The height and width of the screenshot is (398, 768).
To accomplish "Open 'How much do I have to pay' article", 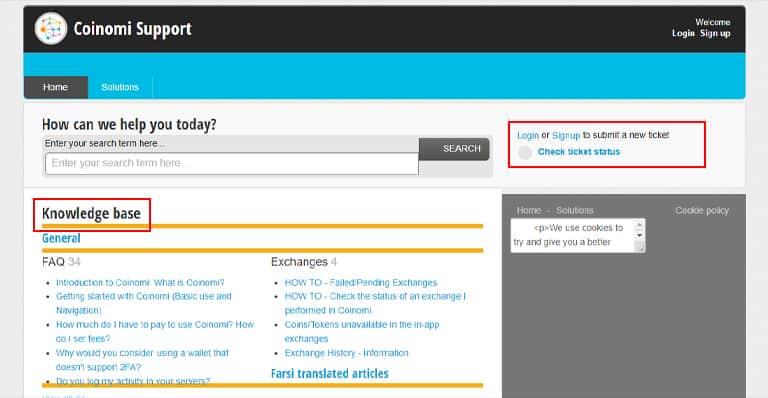I will (155, 331).
